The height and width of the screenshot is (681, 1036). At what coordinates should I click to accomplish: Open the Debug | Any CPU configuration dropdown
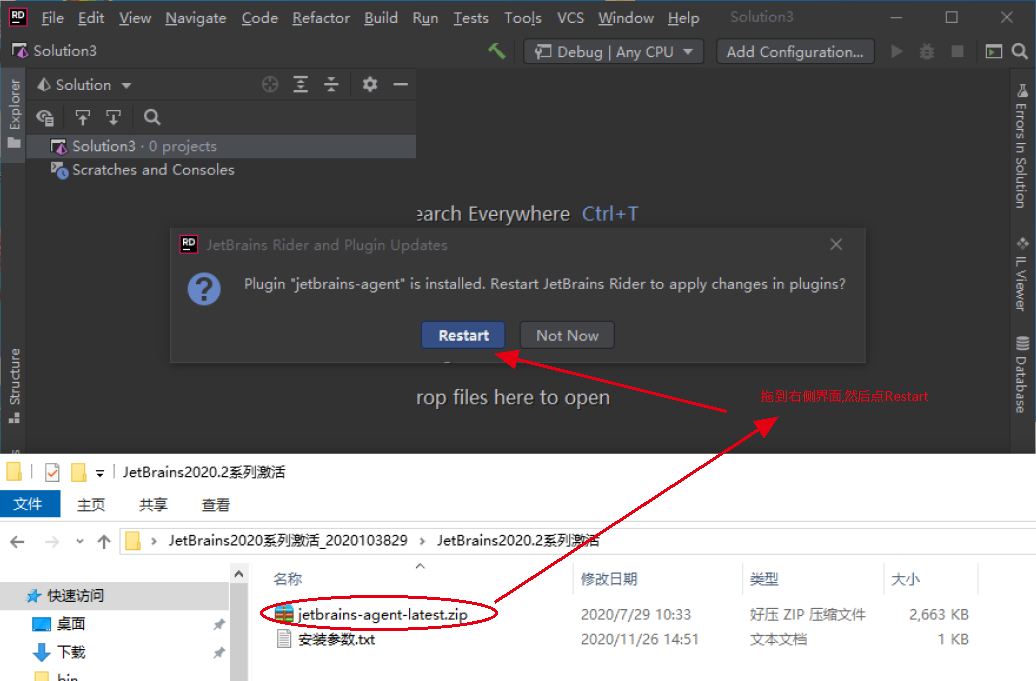tap(613, 52)
